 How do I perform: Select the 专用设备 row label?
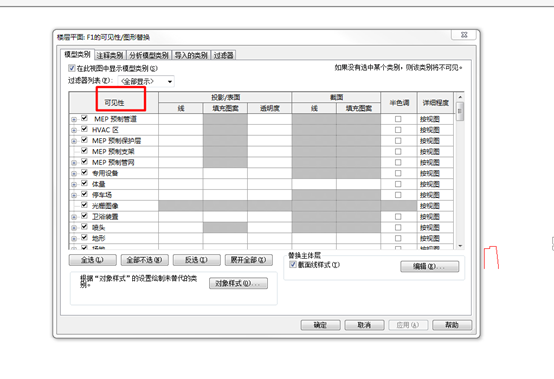point(105,173)
